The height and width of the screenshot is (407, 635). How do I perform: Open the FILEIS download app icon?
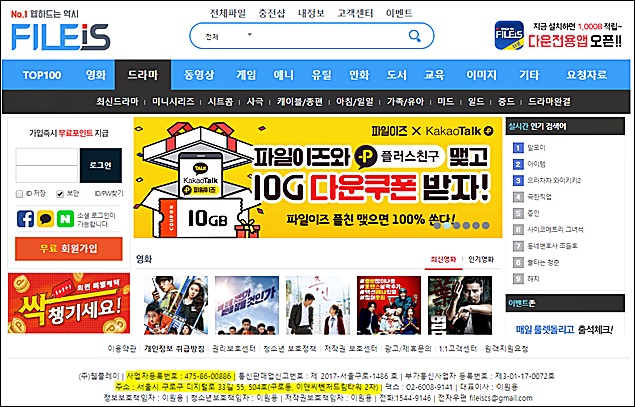(509, 35)
